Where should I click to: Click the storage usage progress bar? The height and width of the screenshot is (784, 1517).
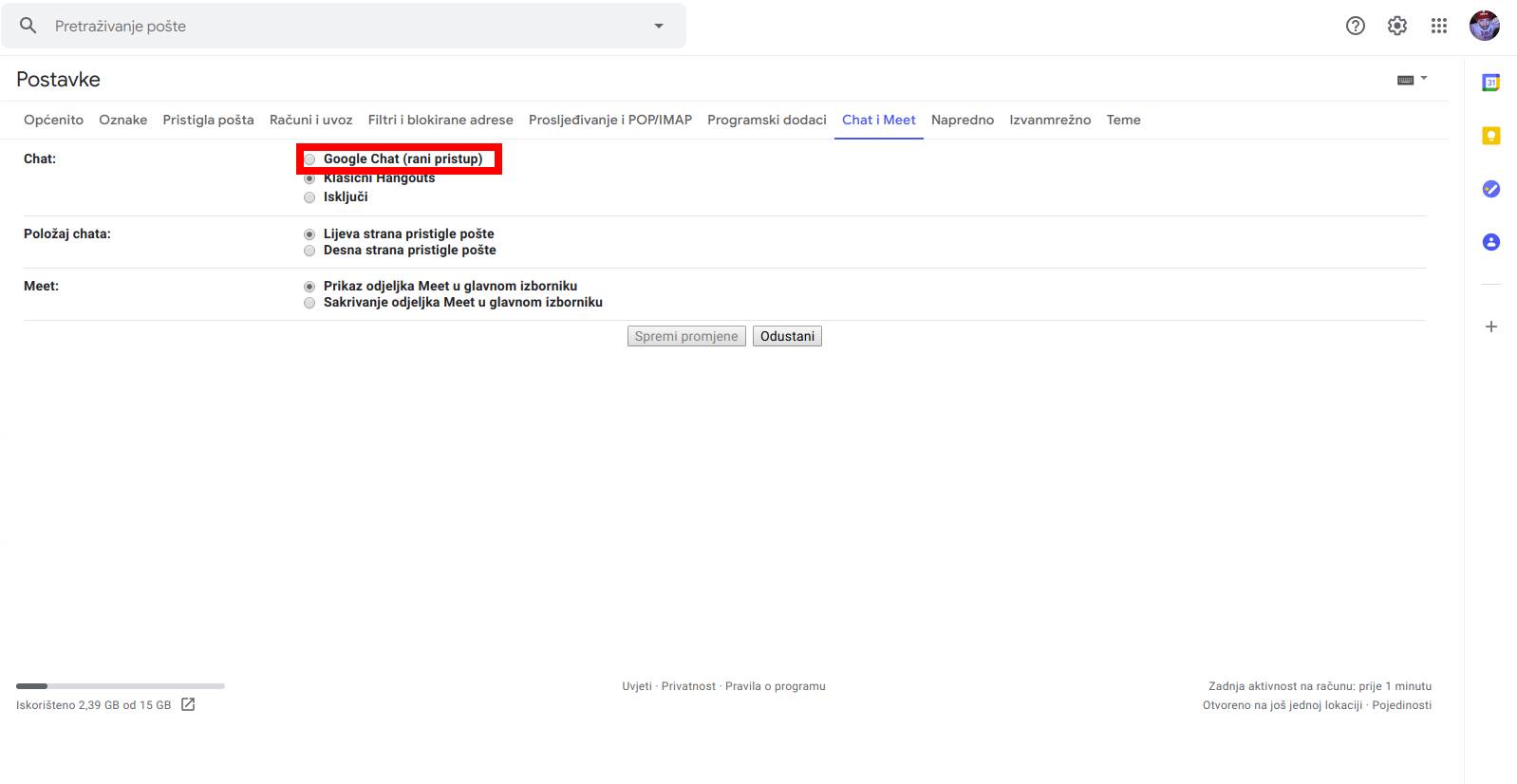point(121,685)
